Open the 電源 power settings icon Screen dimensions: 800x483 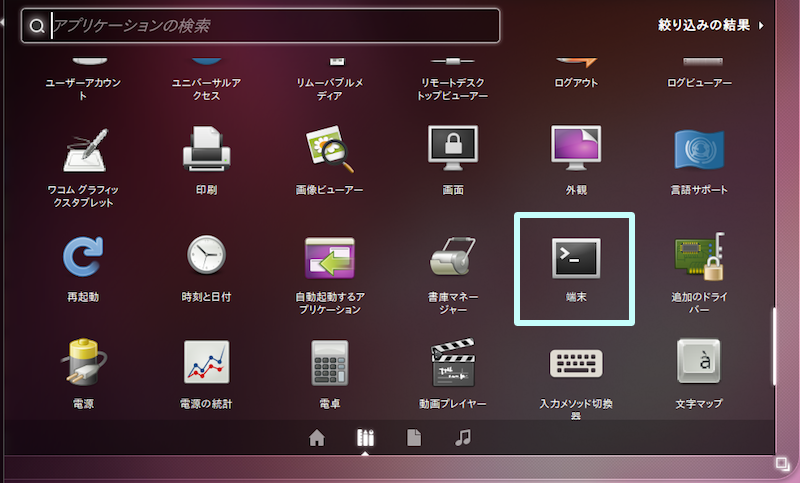84,362
